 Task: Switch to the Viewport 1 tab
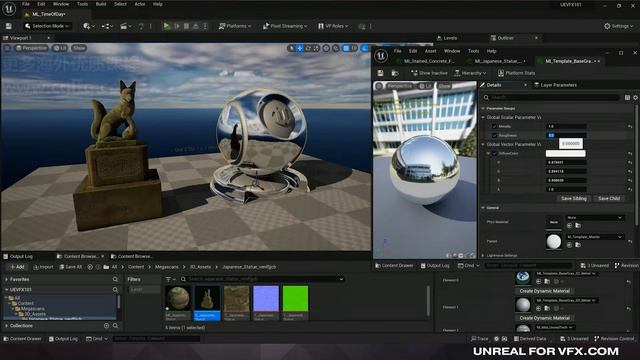tap(20, 38)
